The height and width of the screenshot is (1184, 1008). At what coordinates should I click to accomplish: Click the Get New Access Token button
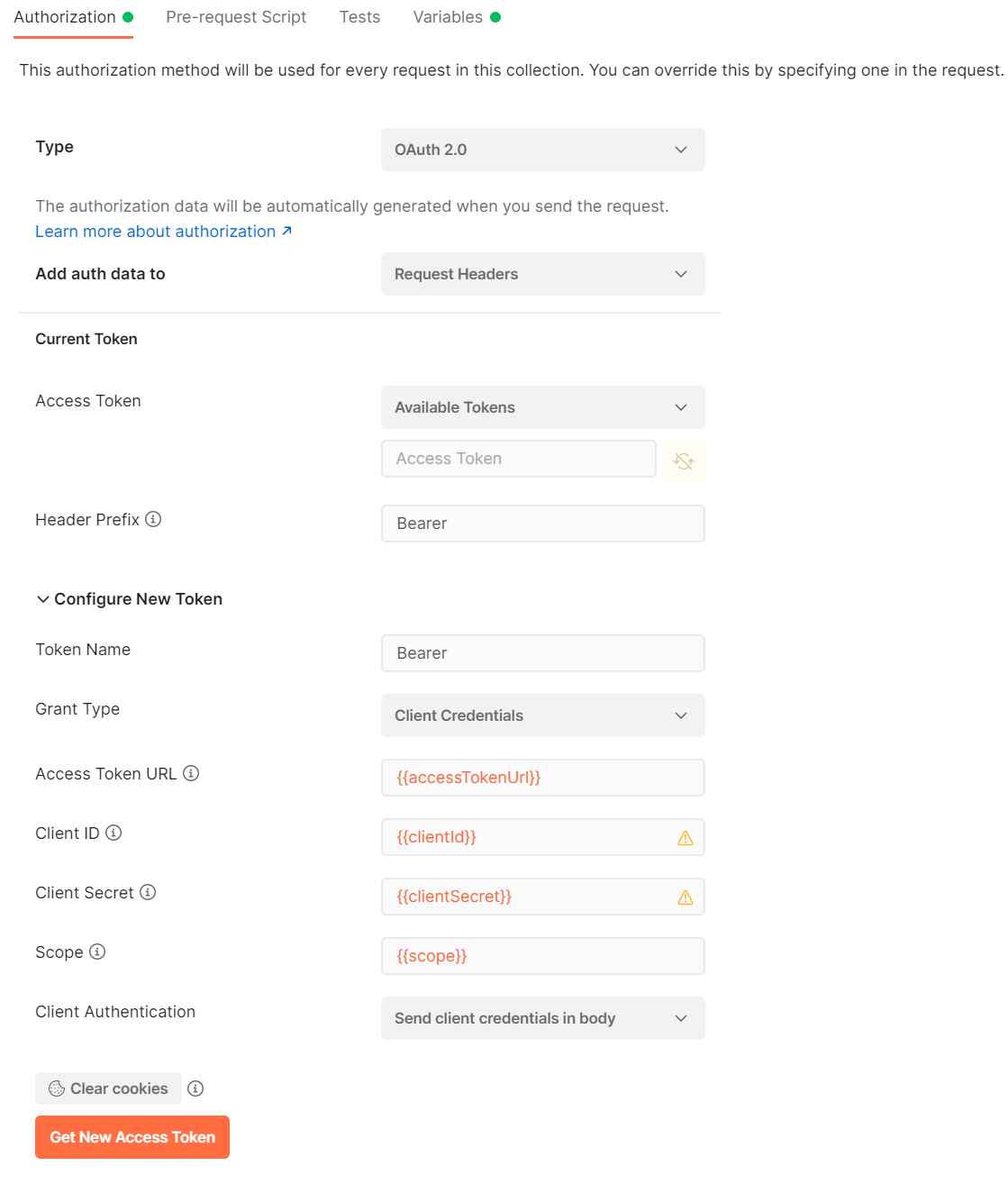click(x=132, y=1136)
